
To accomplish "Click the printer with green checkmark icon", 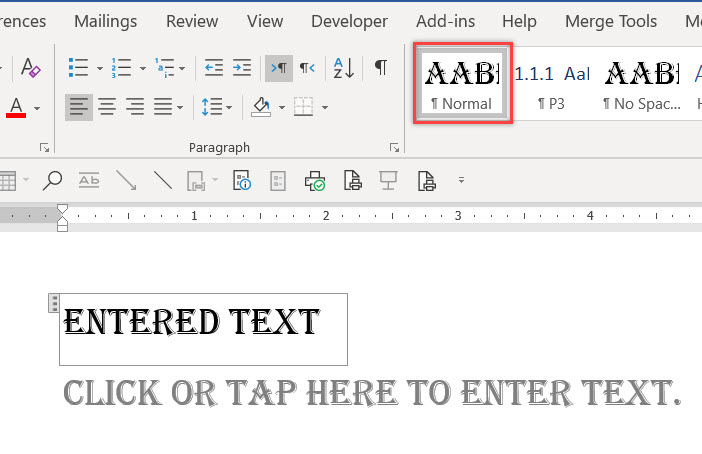I will click(x=315, y=181).
